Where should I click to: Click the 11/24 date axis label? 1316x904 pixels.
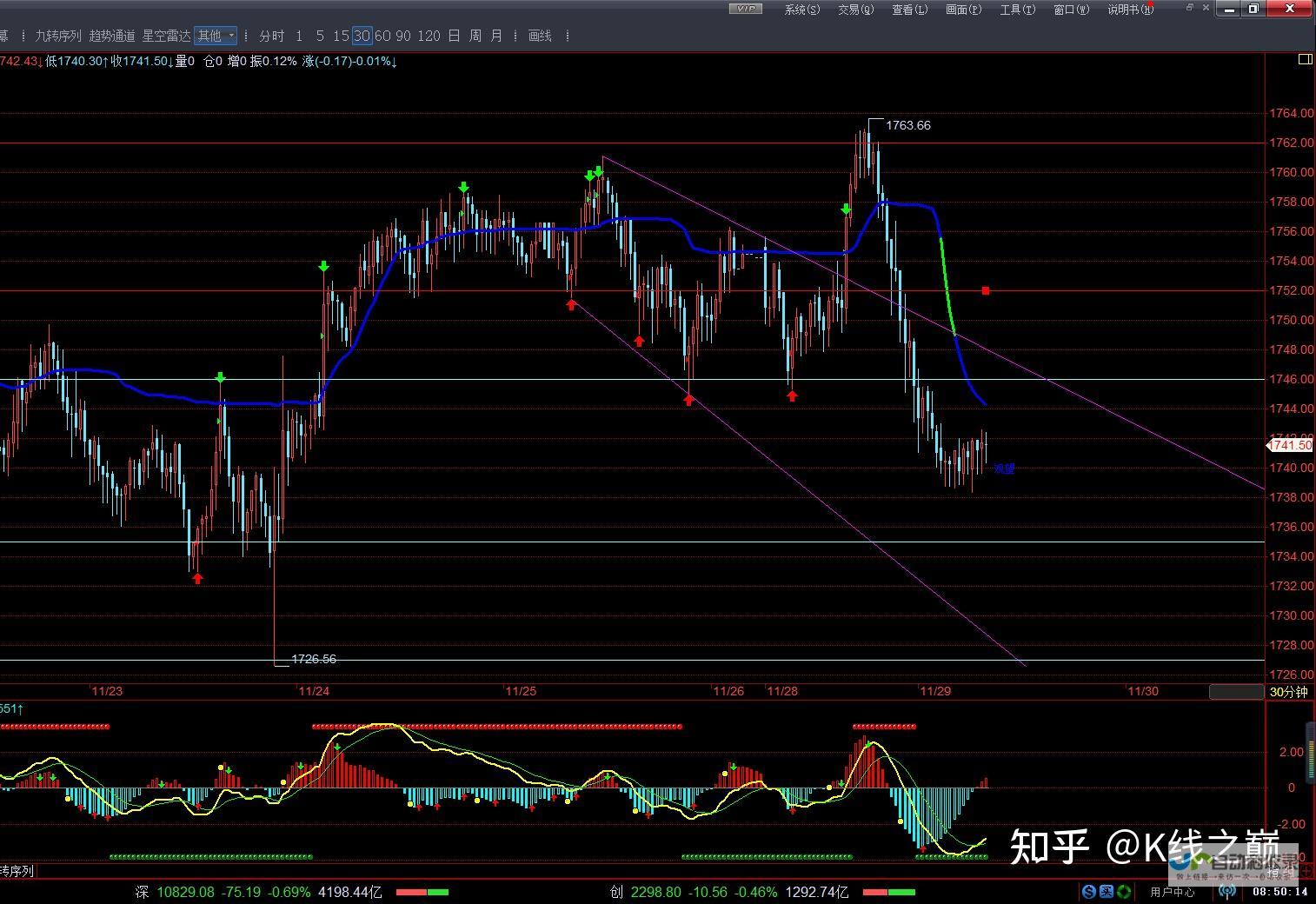point(313,692)
